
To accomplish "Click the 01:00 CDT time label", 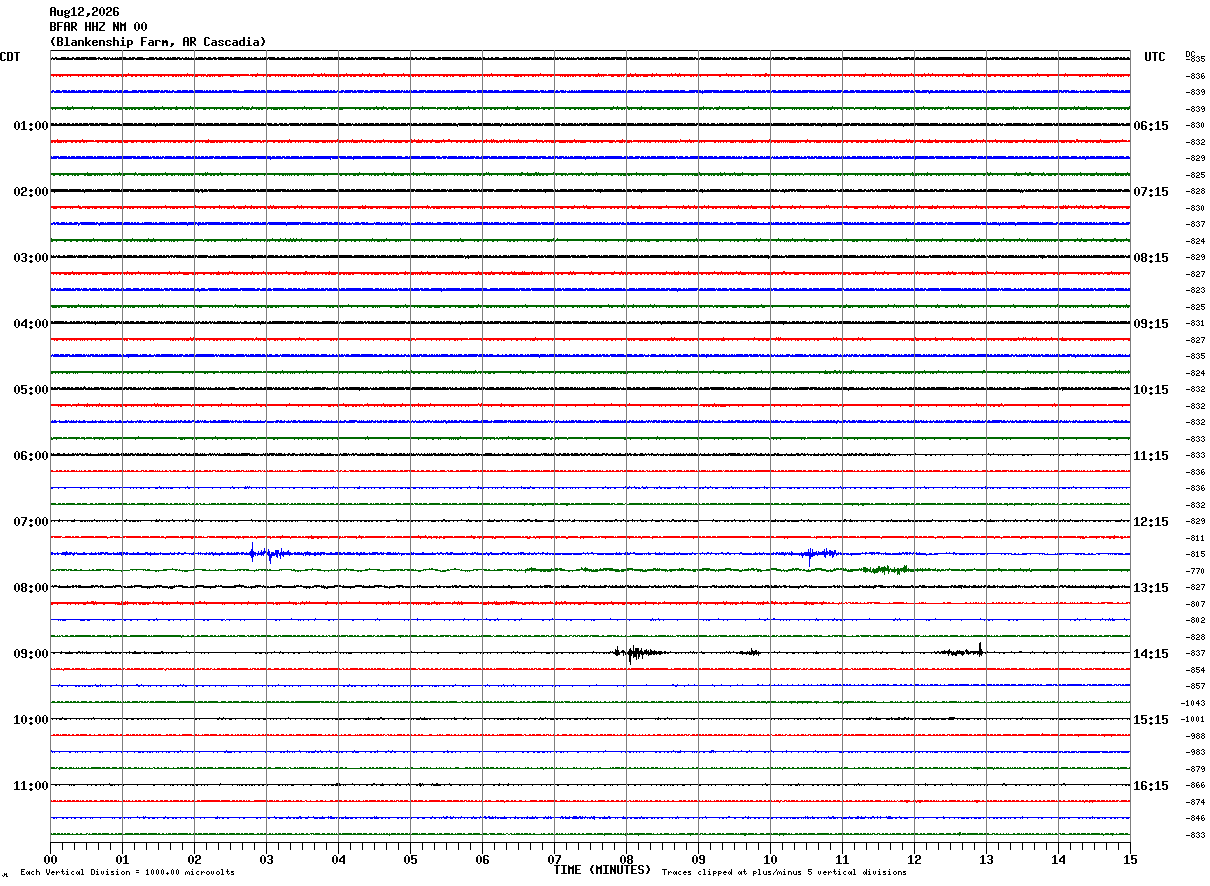I will tap(30, 126).
